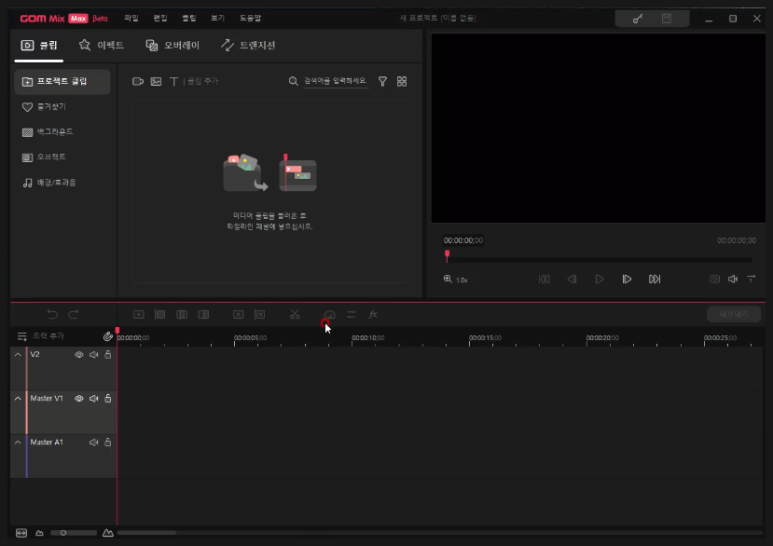Switch to the 오버레이 tab
The width and height of the screenshot is (773, 546).
pos(173,45)
